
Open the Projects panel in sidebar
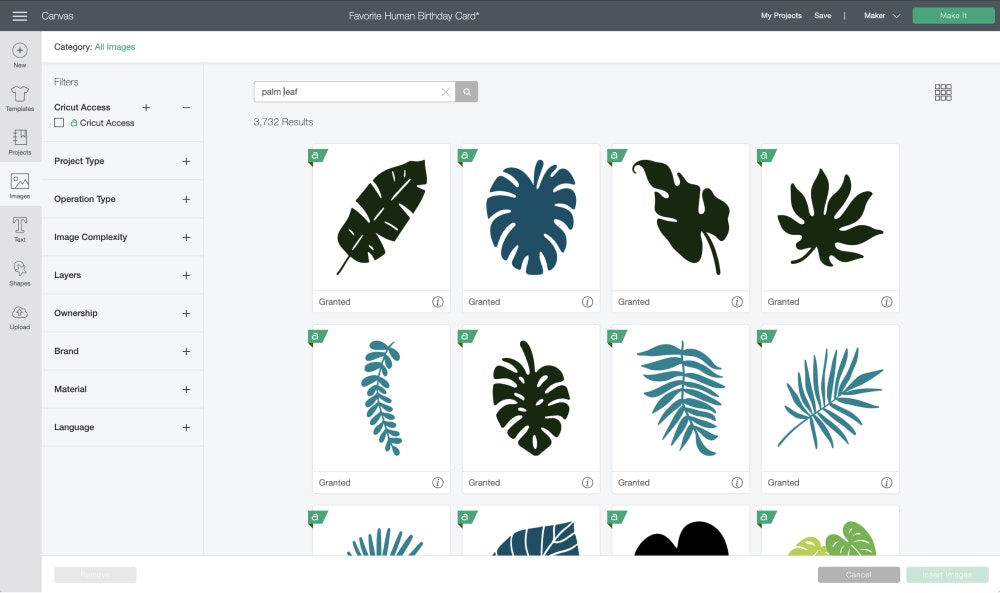20,142
